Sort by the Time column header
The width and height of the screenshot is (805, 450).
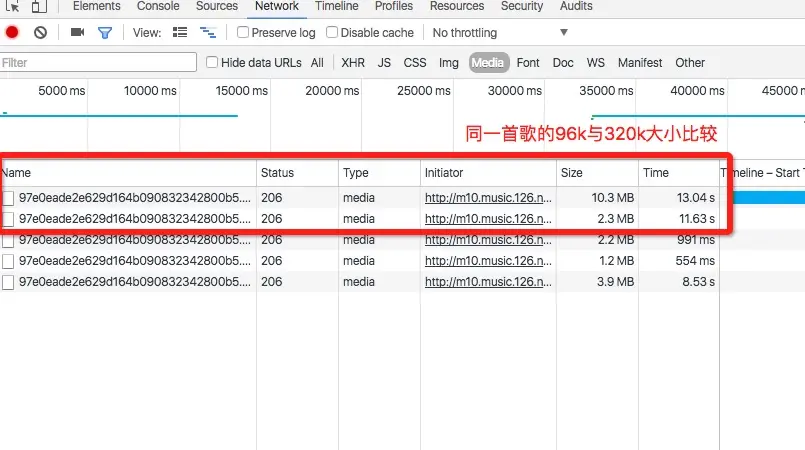click(x=679, y=173)
